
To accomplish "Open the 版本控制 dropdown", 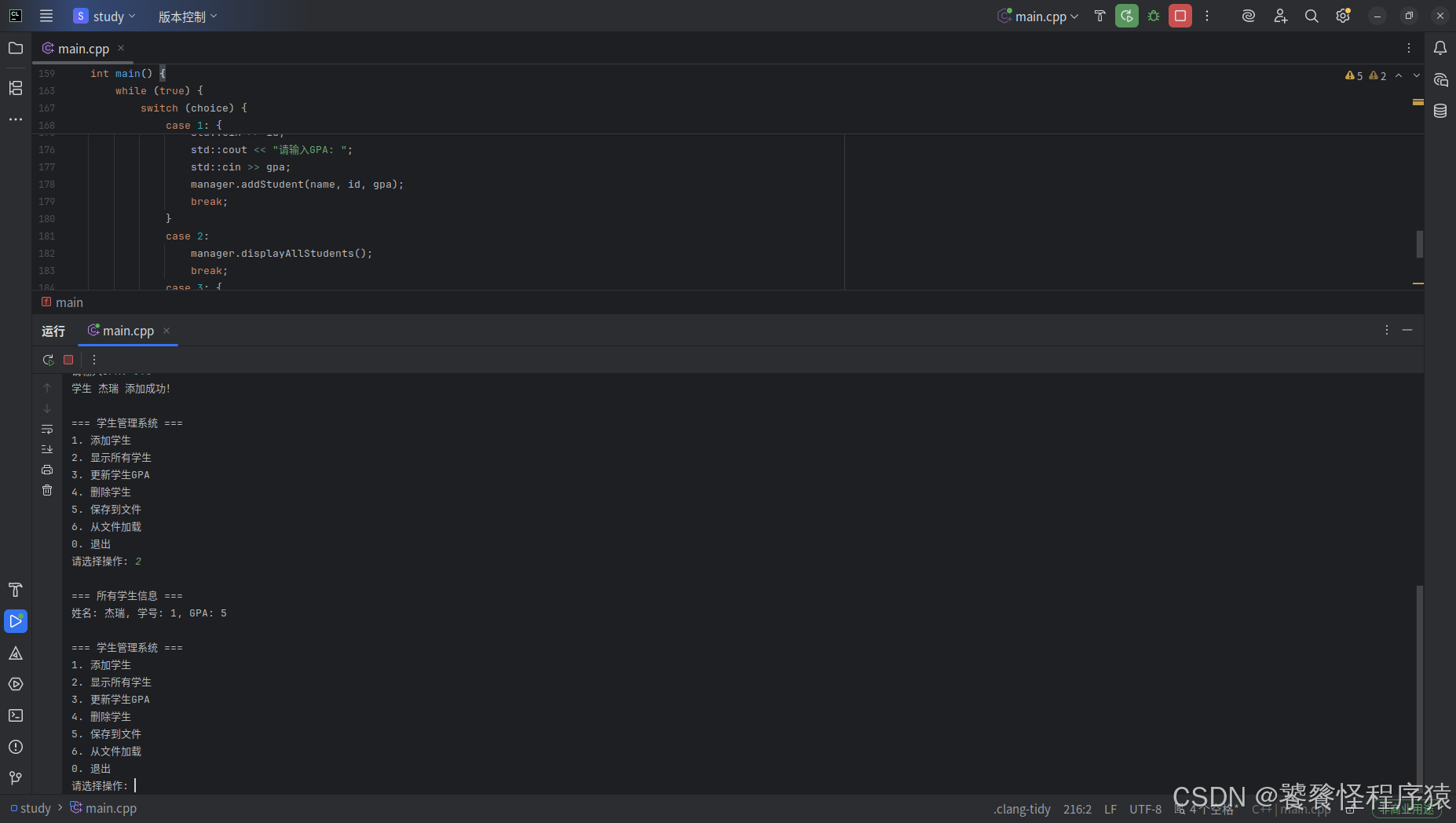I will pyautogui.click(x=188, y=16).
